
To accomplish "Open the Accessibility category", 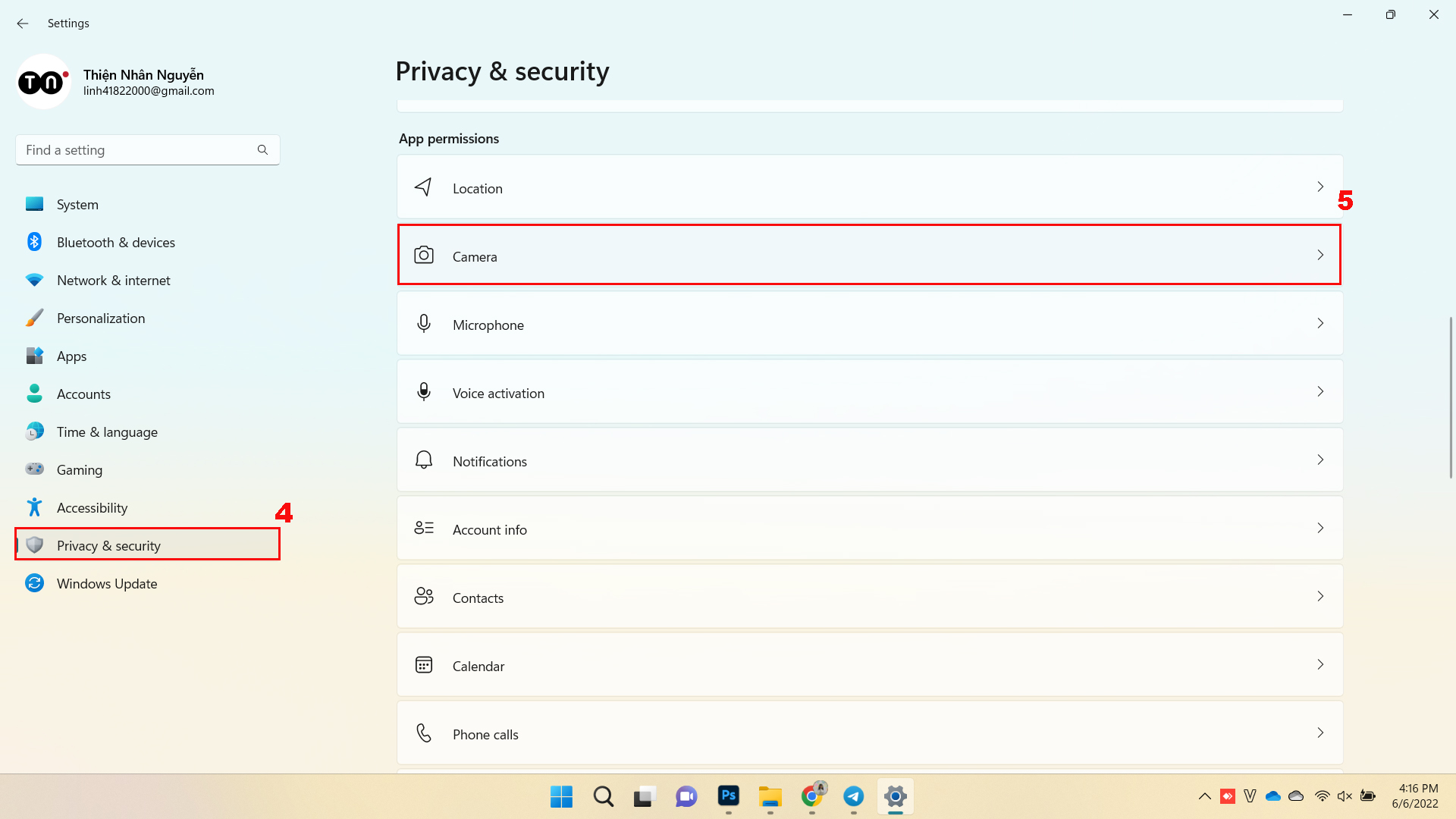I will pos(92,507).
